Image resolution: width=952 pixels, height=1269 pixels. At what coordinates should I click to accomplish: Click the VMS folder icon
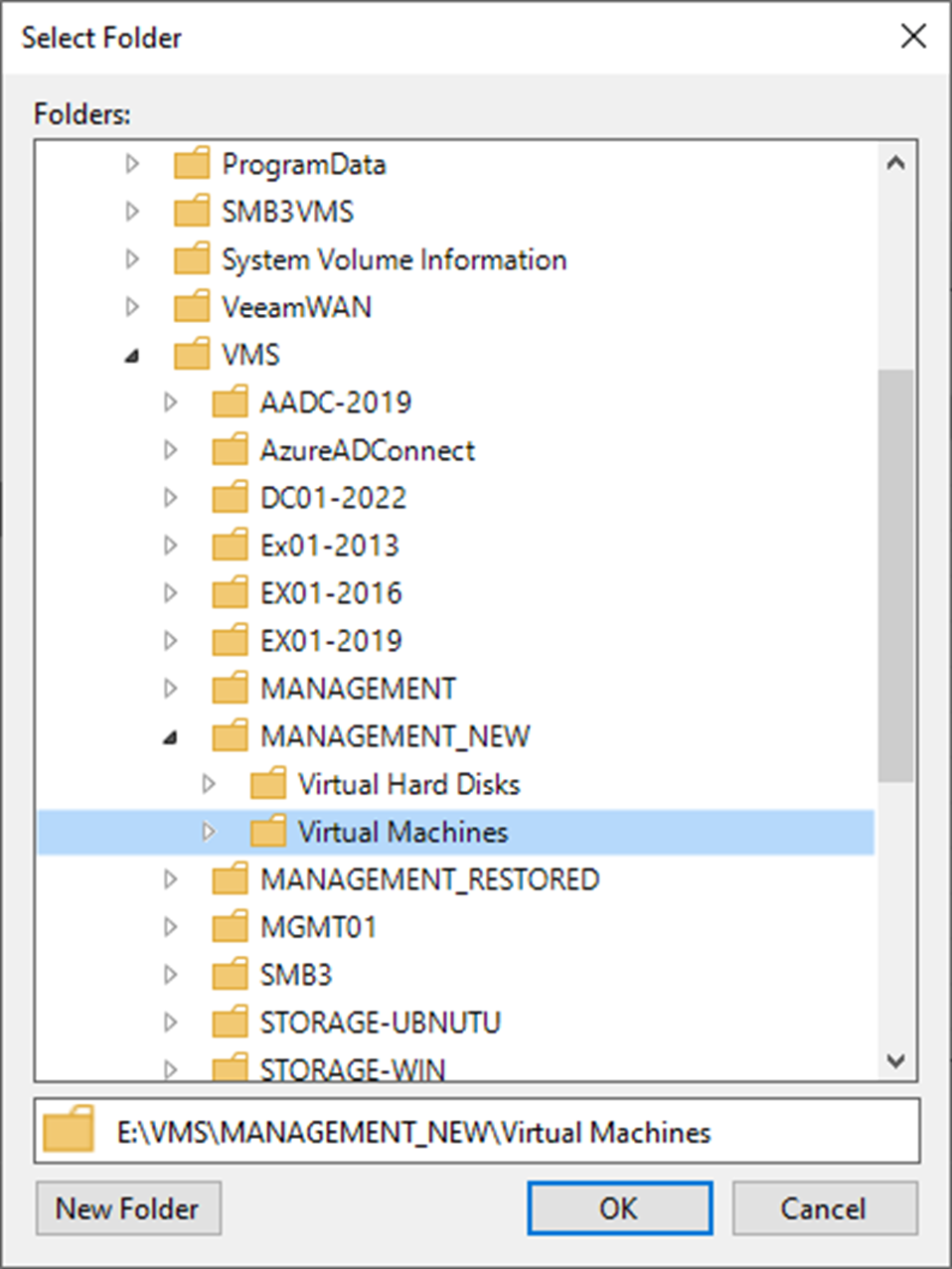click(191, 354)
